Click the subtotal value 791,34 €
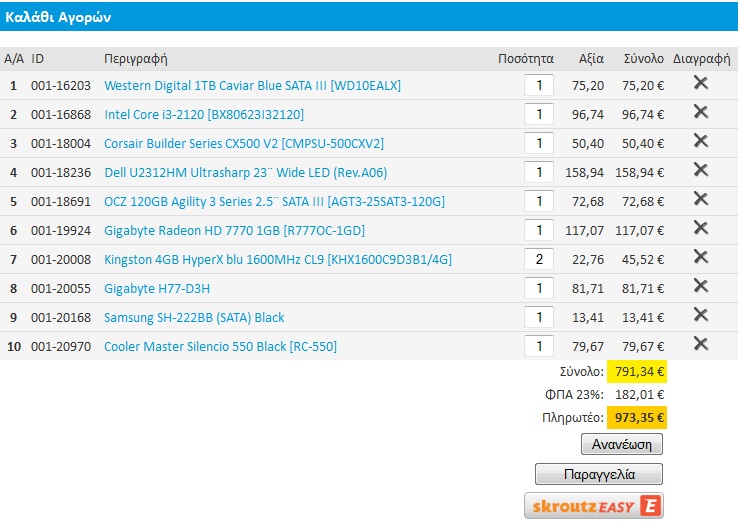The image size is (743, 522). [x=637, y=371]
